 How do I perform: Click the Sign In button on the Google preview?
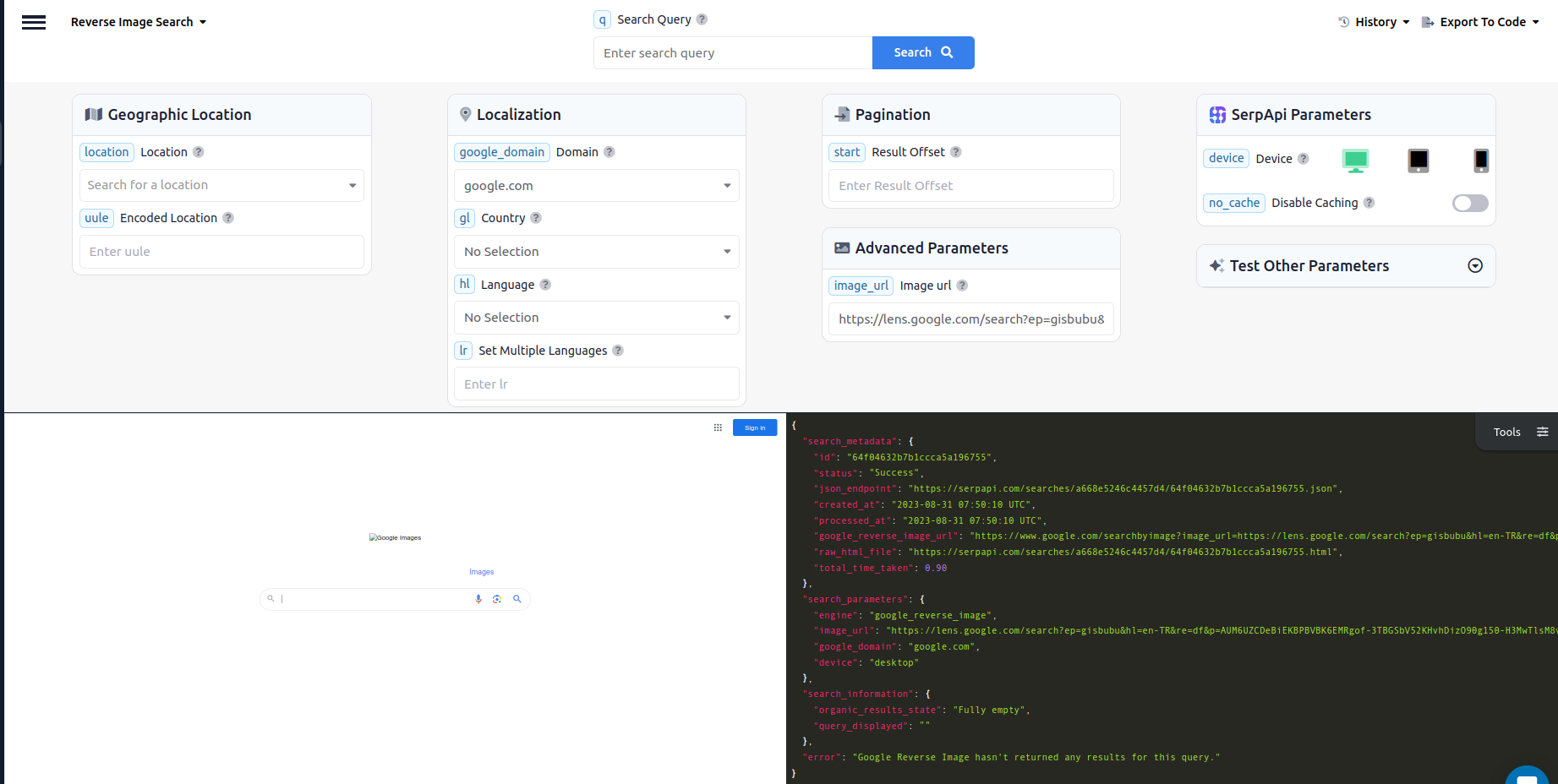click(x=755, y=427)
